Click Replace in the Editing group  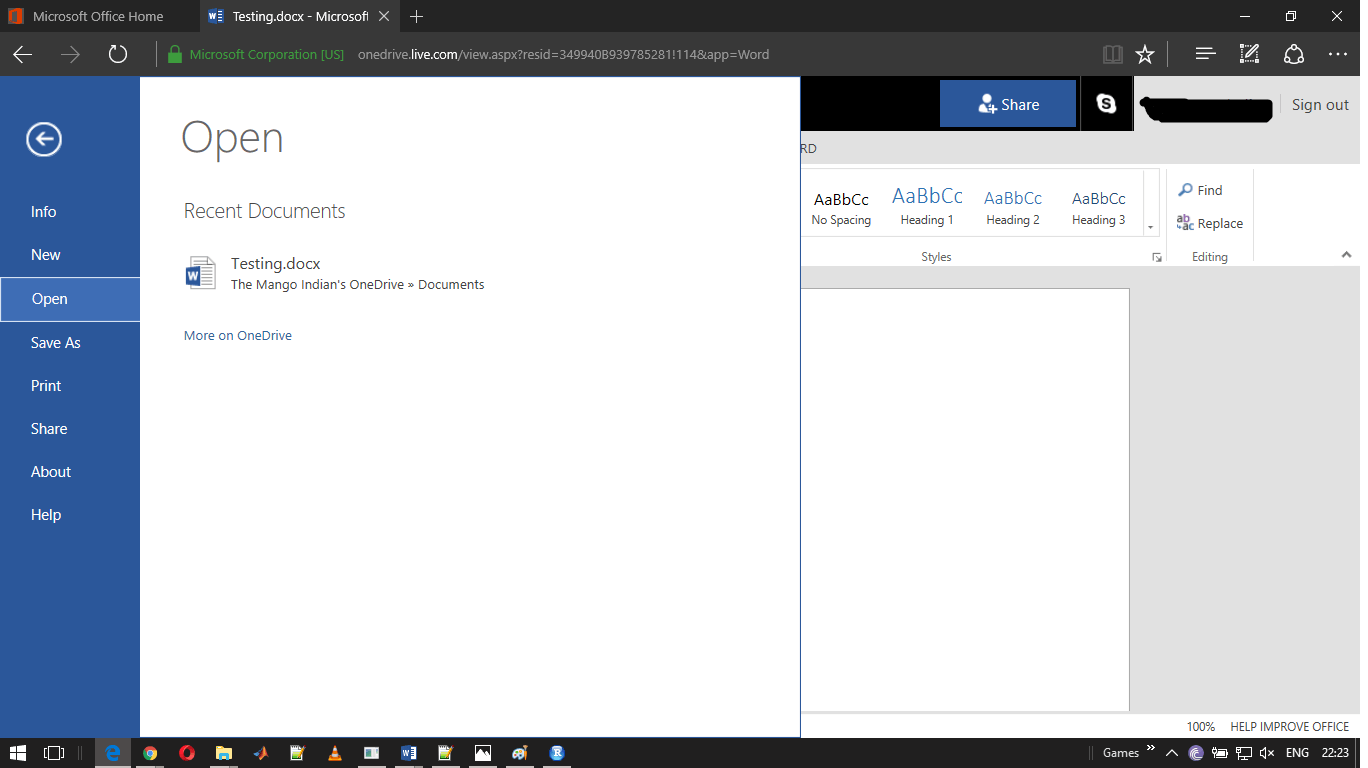click(1210, 223)
